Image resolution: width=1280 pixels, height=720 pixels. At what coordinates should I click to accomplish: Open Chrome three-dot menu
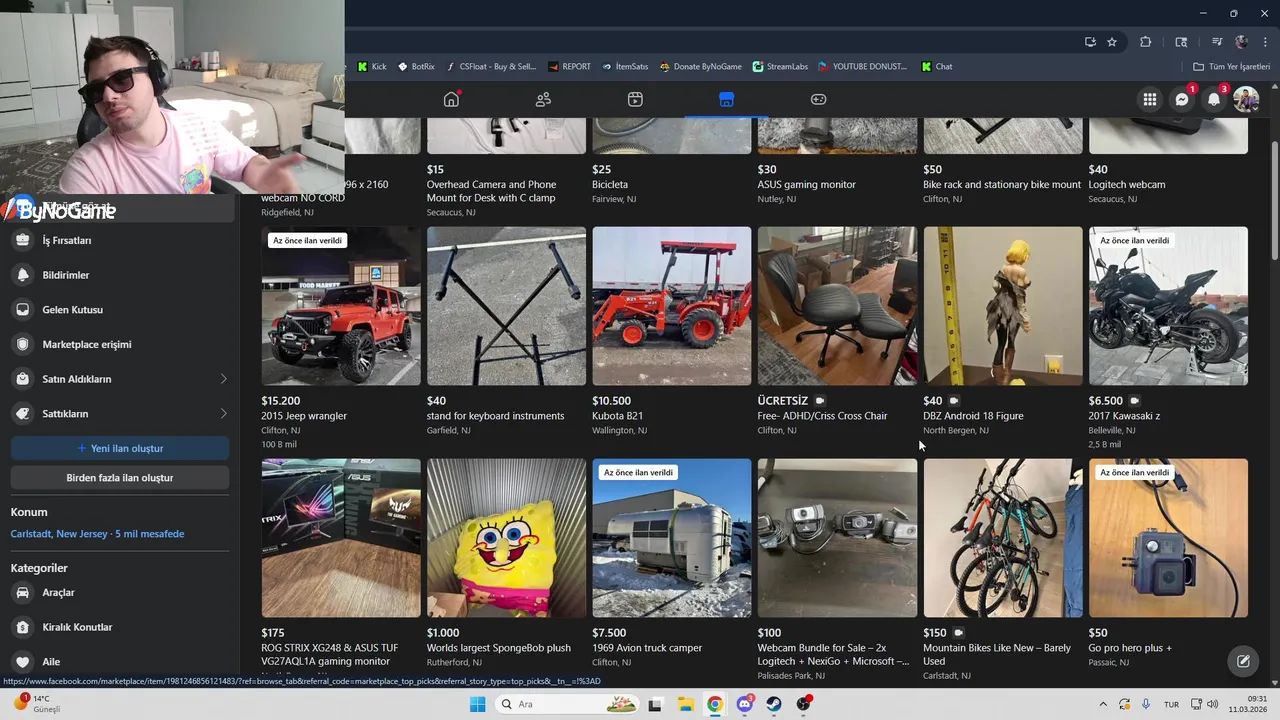pos(1265,42)
